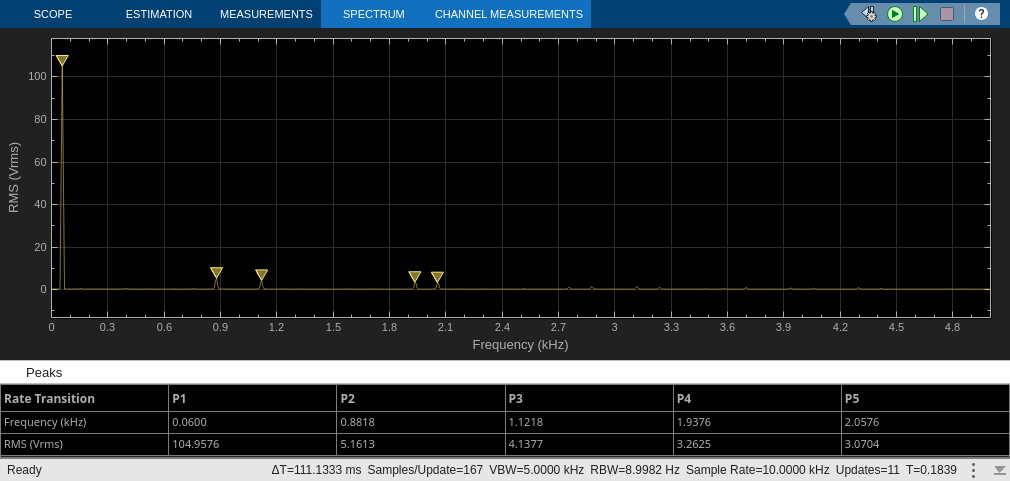Click the peak marker near 0.88 kHz
Viewport: 1010px width, 481px height.
tap(216, 272)
